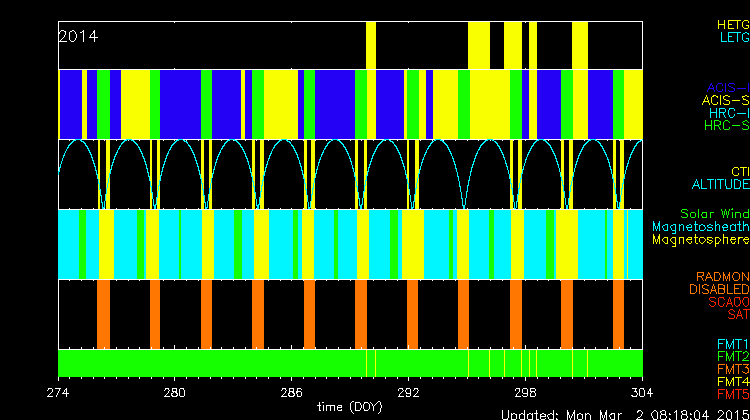750x420 pixels.
Task: Select the 292 day-of-year axis tick
Action: click(x=408, y=391)
